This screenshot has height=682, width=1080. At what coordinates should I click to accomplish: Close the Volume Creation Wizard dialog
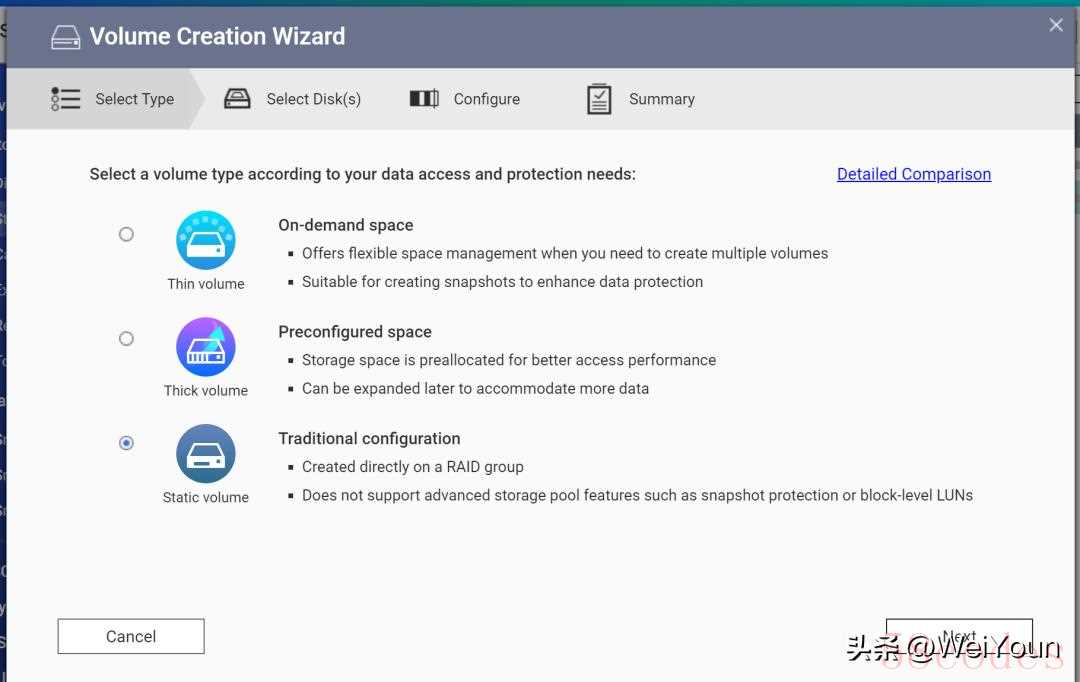point(1056,25)
